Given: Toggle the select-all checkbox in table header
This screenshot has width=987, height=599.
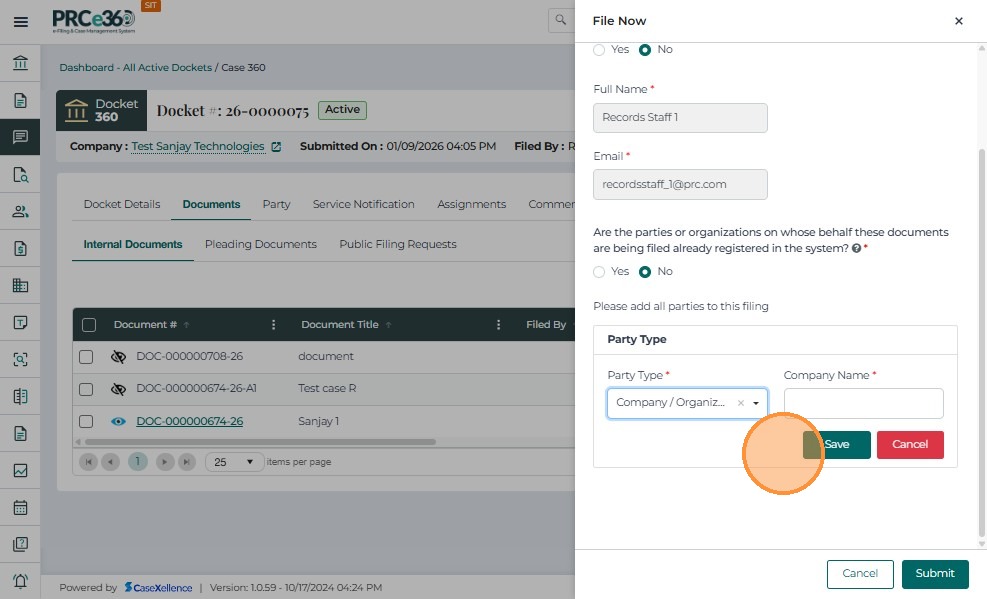Looking at the screenshot, I should pos(89,325).
